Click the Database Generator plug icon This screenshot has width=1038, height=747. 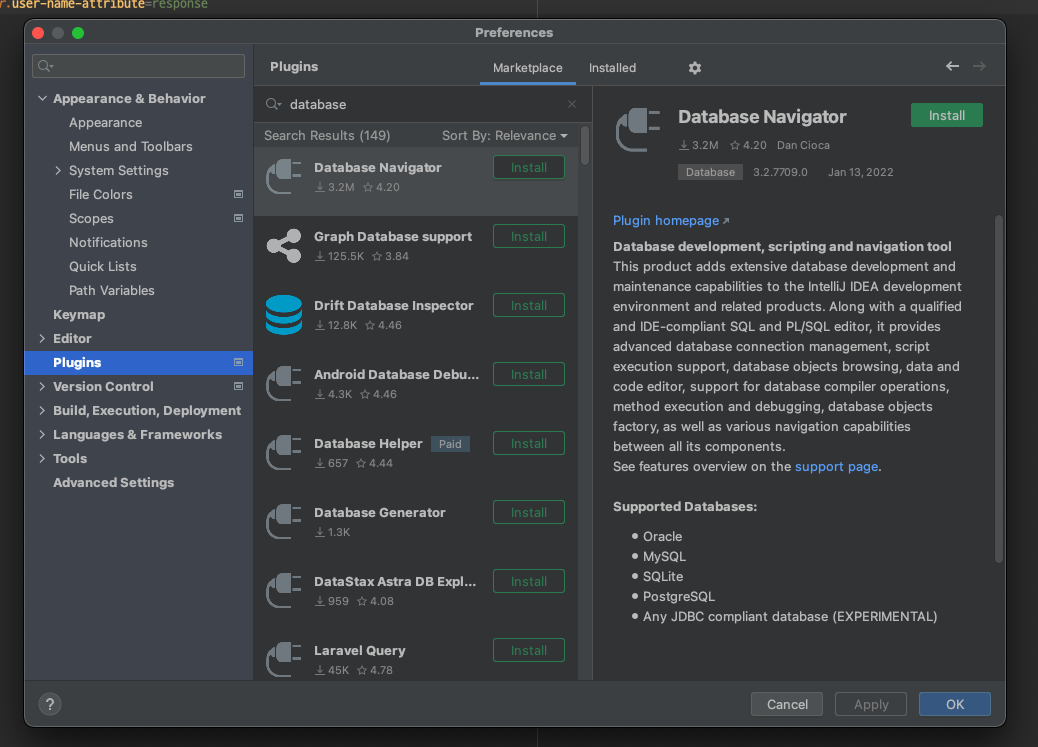point(283,522)
